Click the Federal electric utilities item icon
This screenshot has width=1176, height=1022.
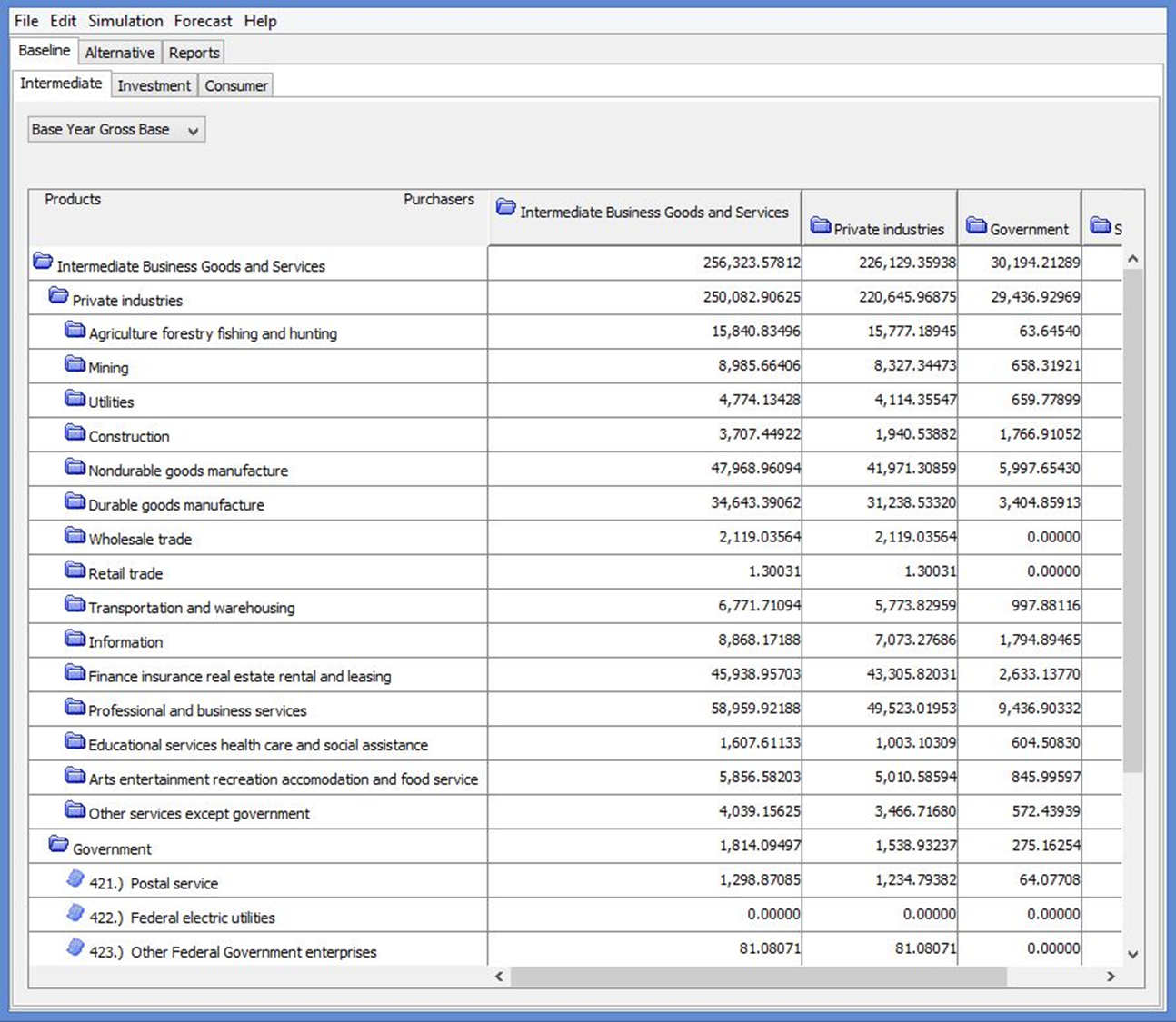click(75, 913)
